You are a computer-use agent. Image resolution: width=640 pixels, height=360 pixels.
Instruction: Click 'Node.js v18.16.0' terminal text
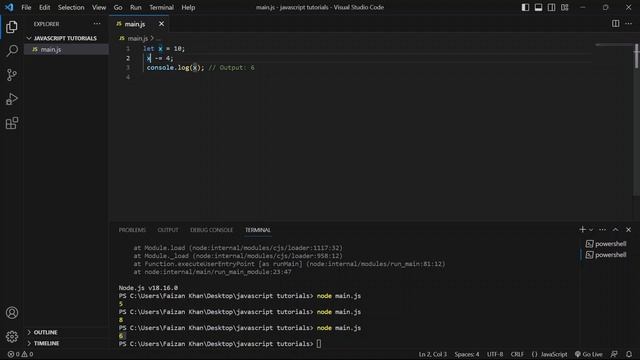[148, 288]
